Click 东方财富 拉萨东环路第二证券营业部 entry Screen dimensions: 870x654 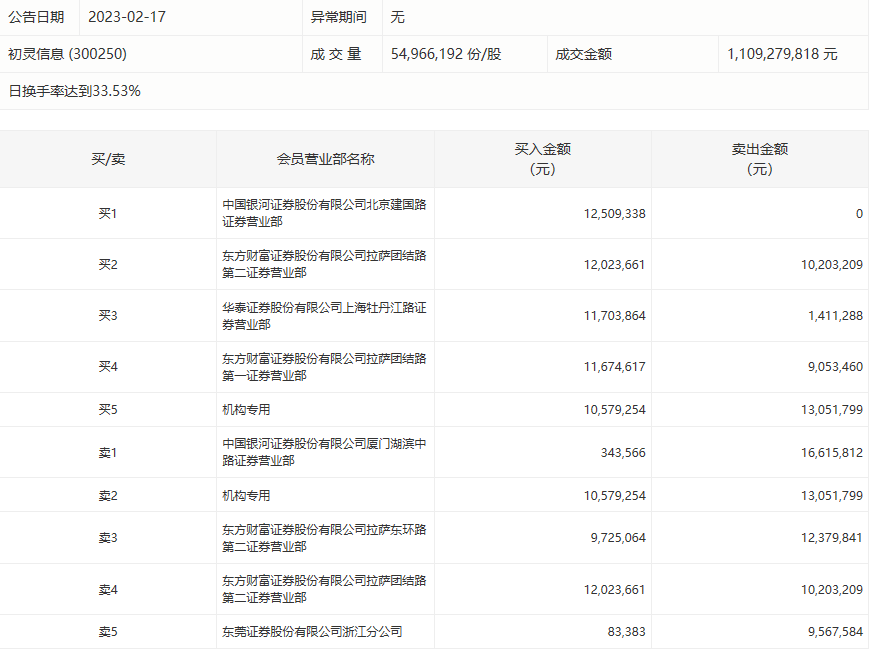(x=325, y=538)
